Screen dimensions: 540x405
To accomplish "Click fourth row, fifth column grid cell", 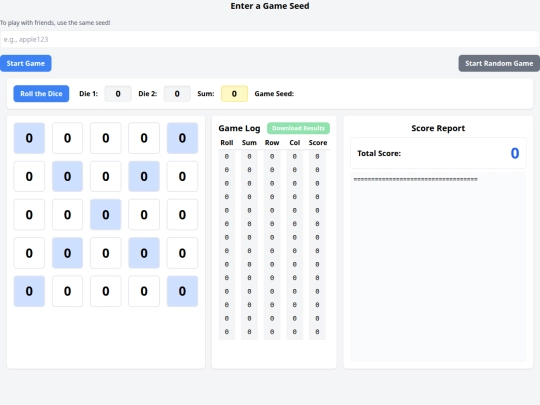I will point(182,253).
